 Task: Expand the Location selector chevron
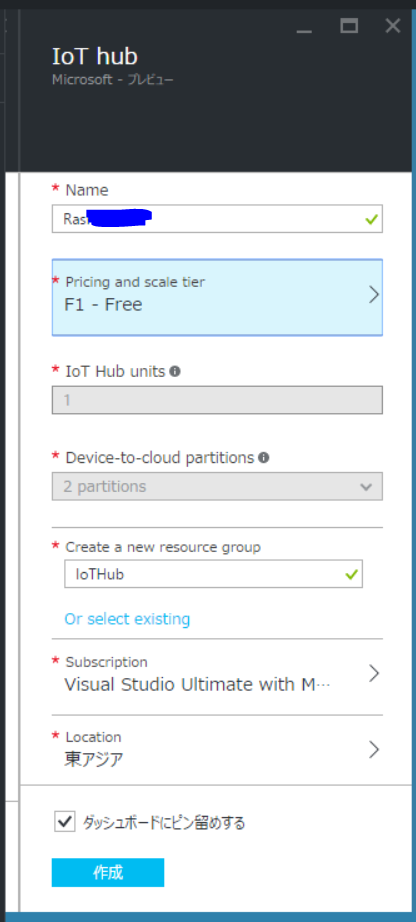[x=373, y=749]
